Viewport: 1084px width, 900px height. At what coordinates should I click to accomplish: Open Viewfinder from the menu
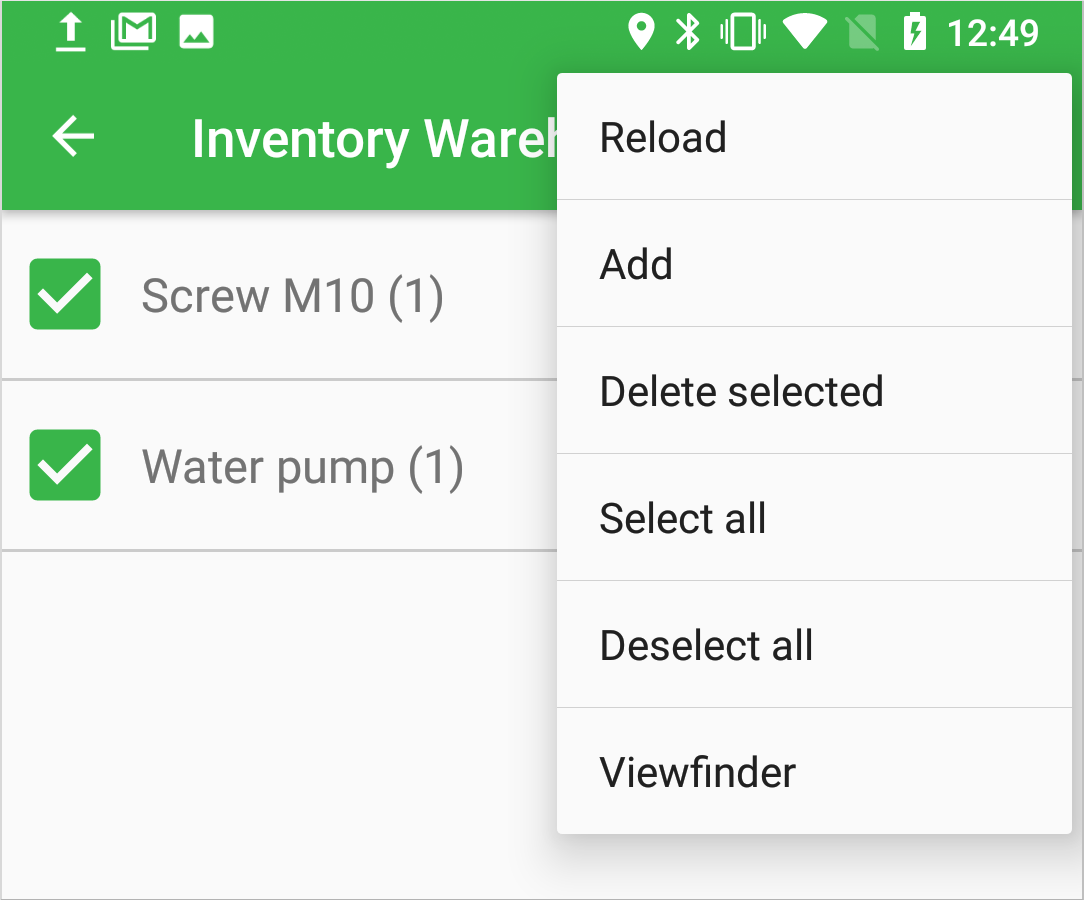pyautogui.click(x=698, y=773)
